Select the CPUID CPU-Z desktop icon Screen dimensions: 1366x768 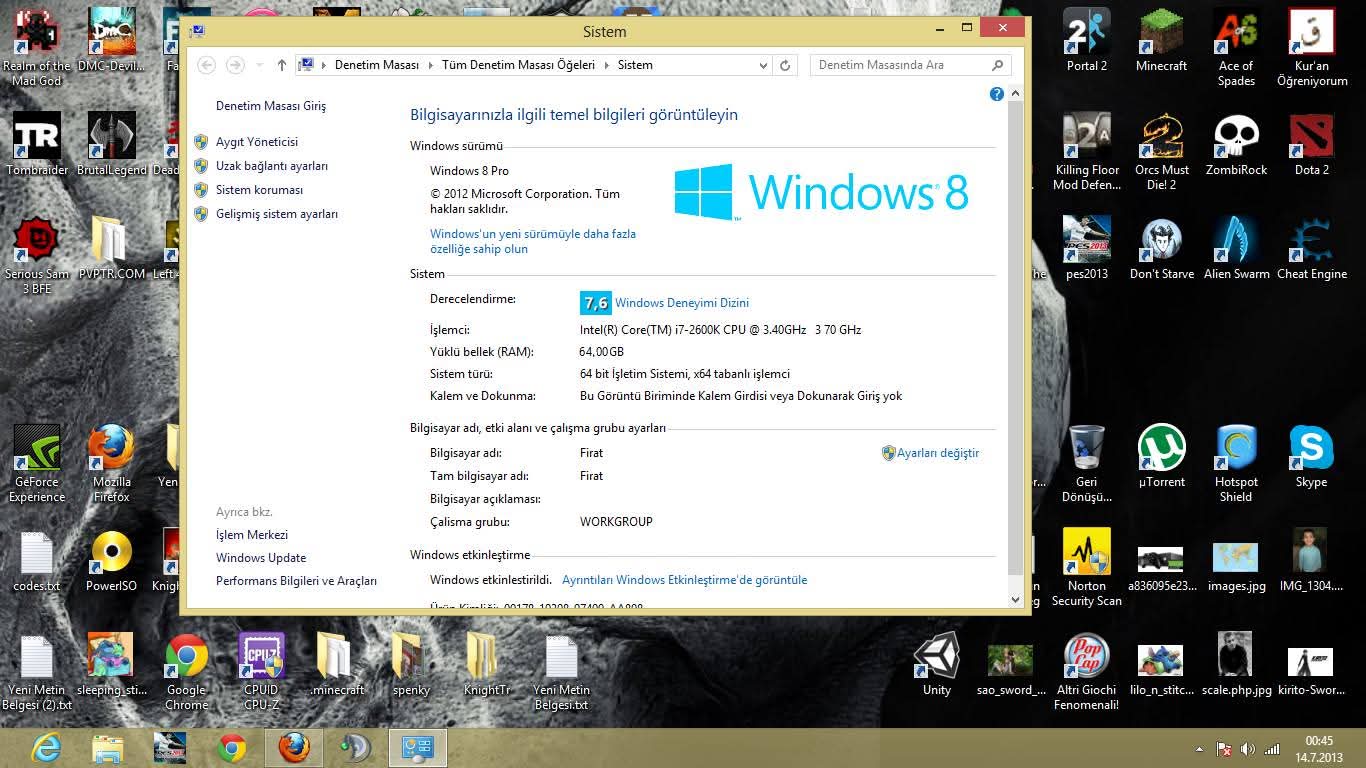[x=261, y=672]
